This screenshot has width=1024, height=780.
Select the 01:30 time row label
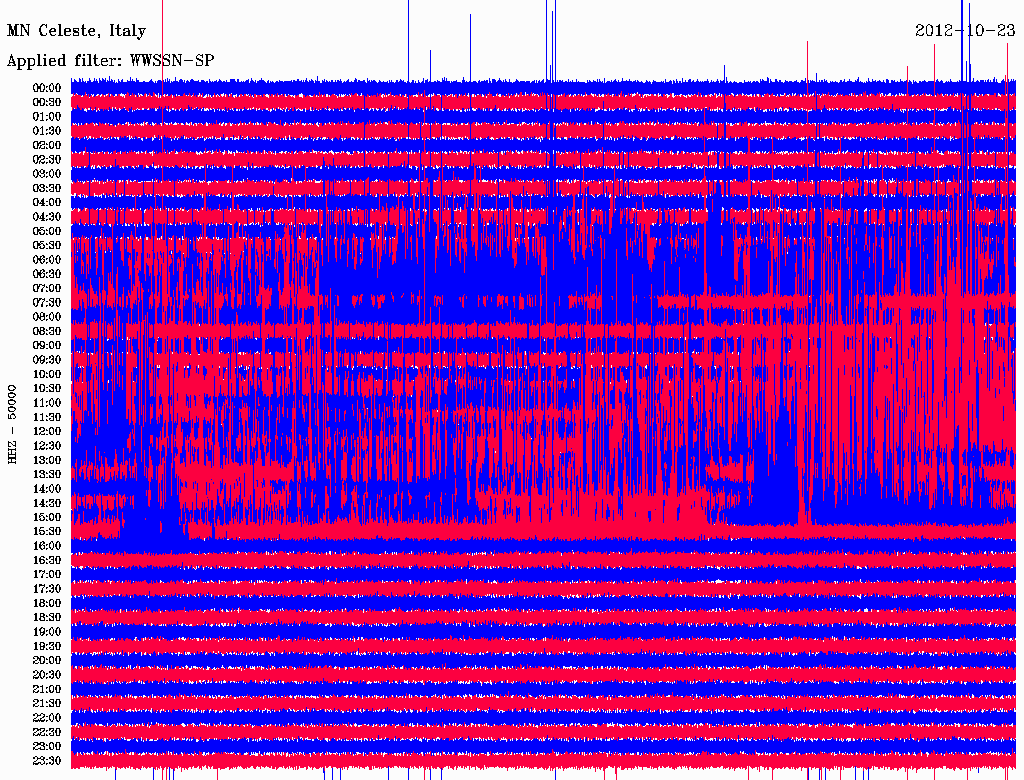pos(47,131)
